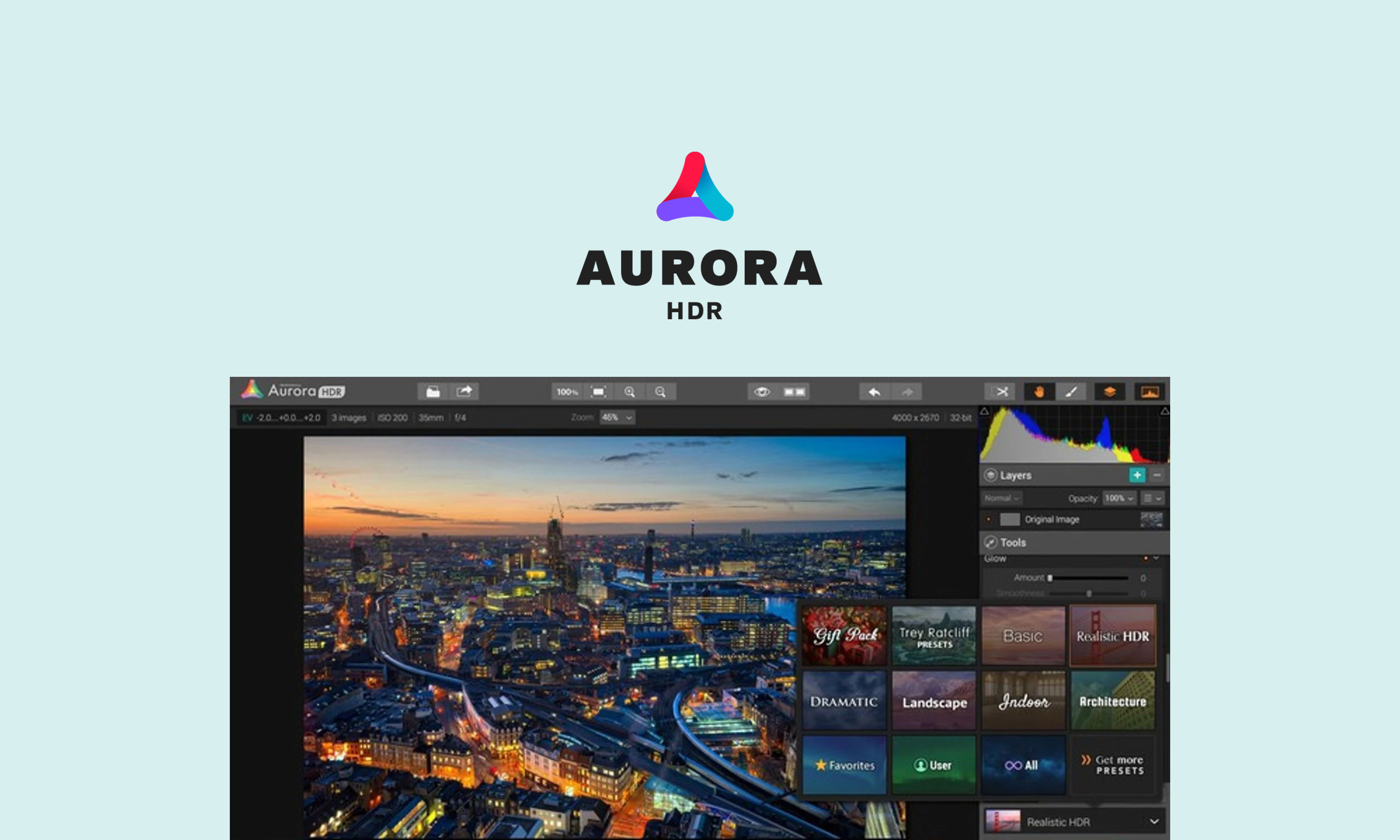1400x840 pixels.
Task: Click the undo arrow icon
Action: click(874, 392)
